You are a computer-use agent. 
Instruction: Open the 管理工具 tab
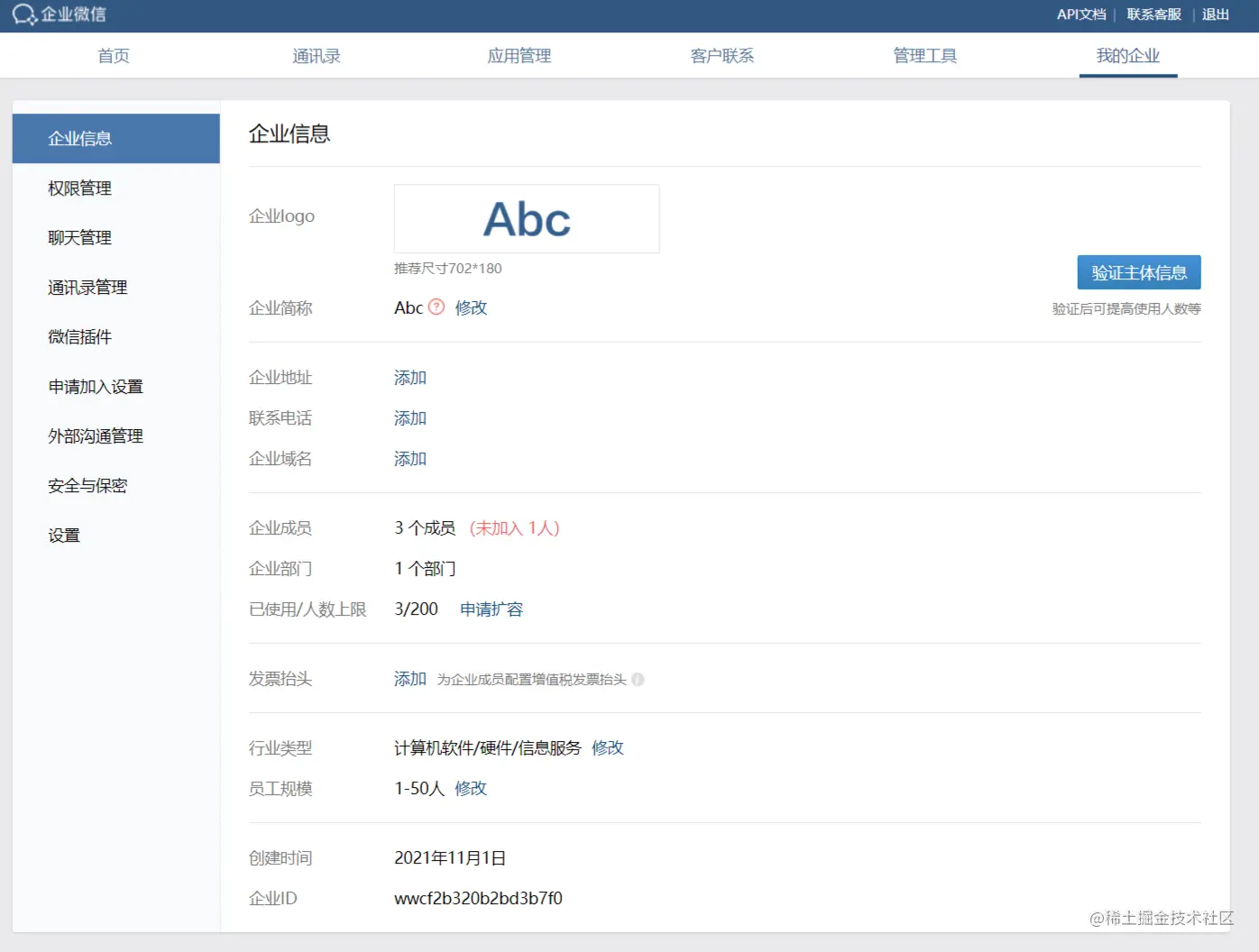[x=925, y=56]
